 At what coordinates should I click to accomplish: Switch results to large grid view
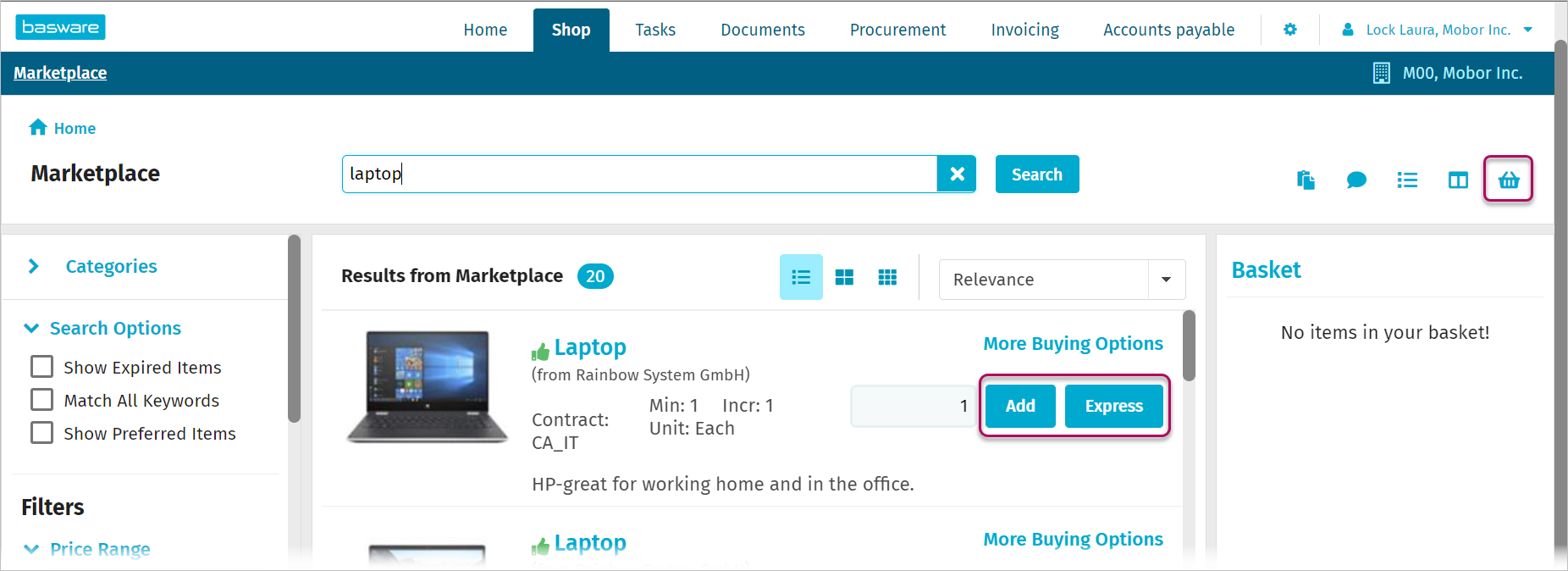click(x=844, y=277)
